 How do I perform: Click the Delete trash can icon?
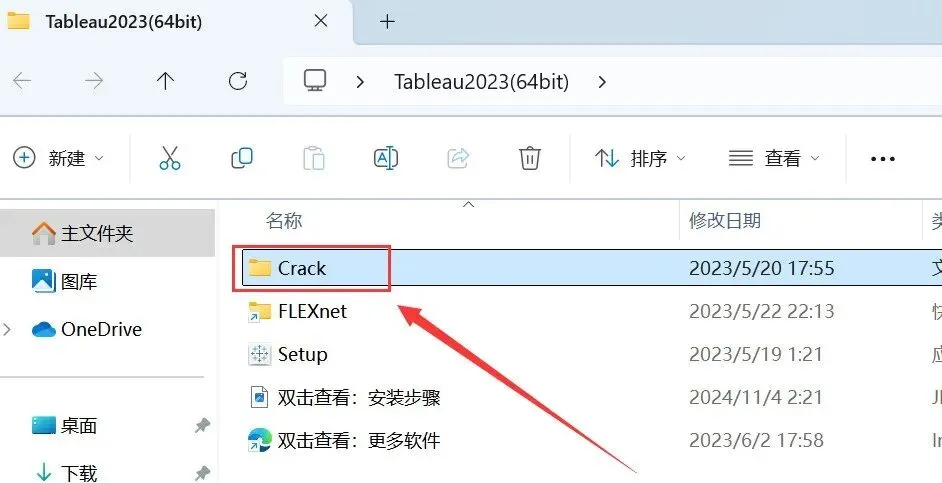pyautogui.click(x=530, y=159)
